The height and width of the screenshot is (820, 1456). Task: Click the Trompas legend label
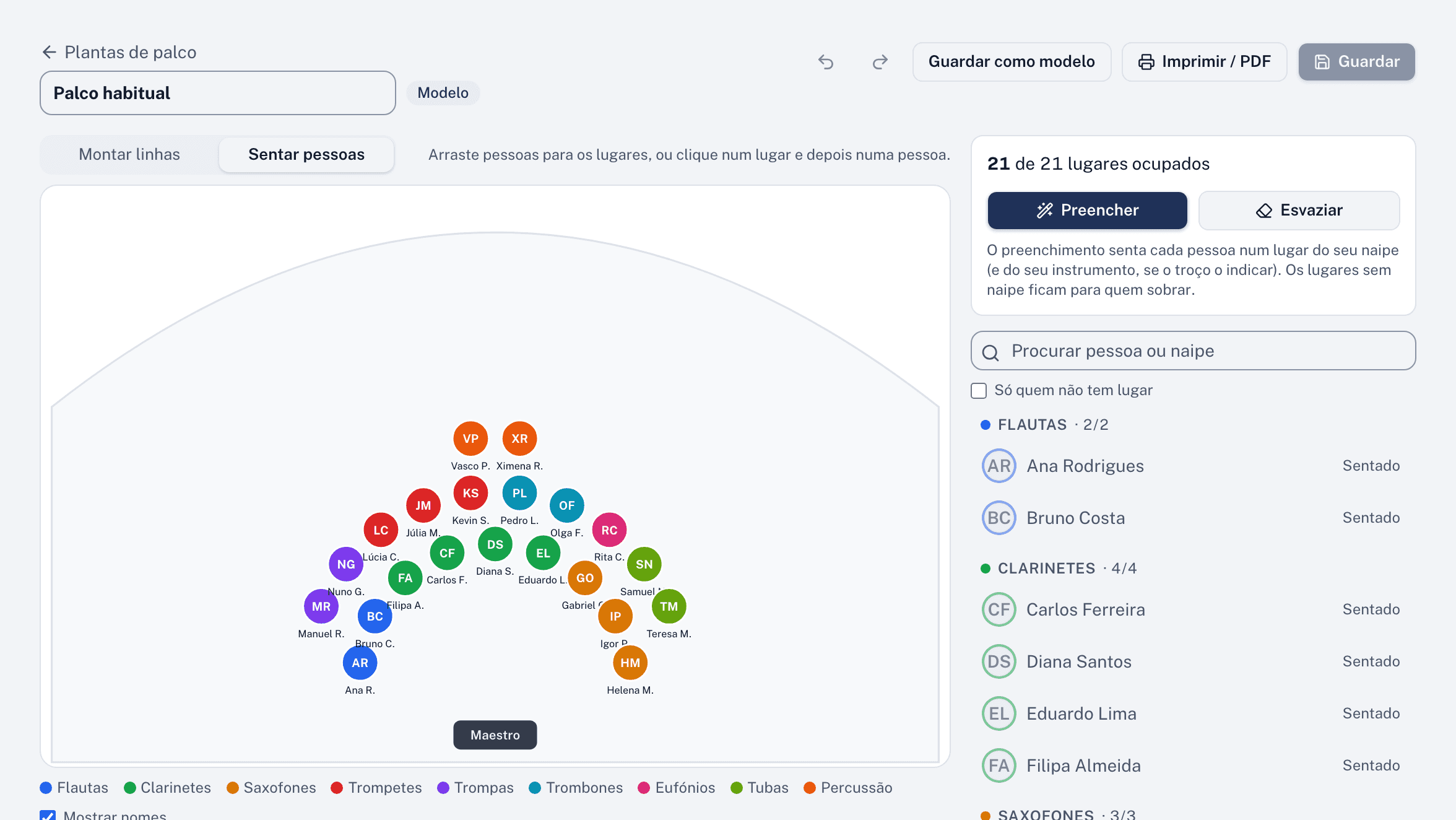[484, 788]
